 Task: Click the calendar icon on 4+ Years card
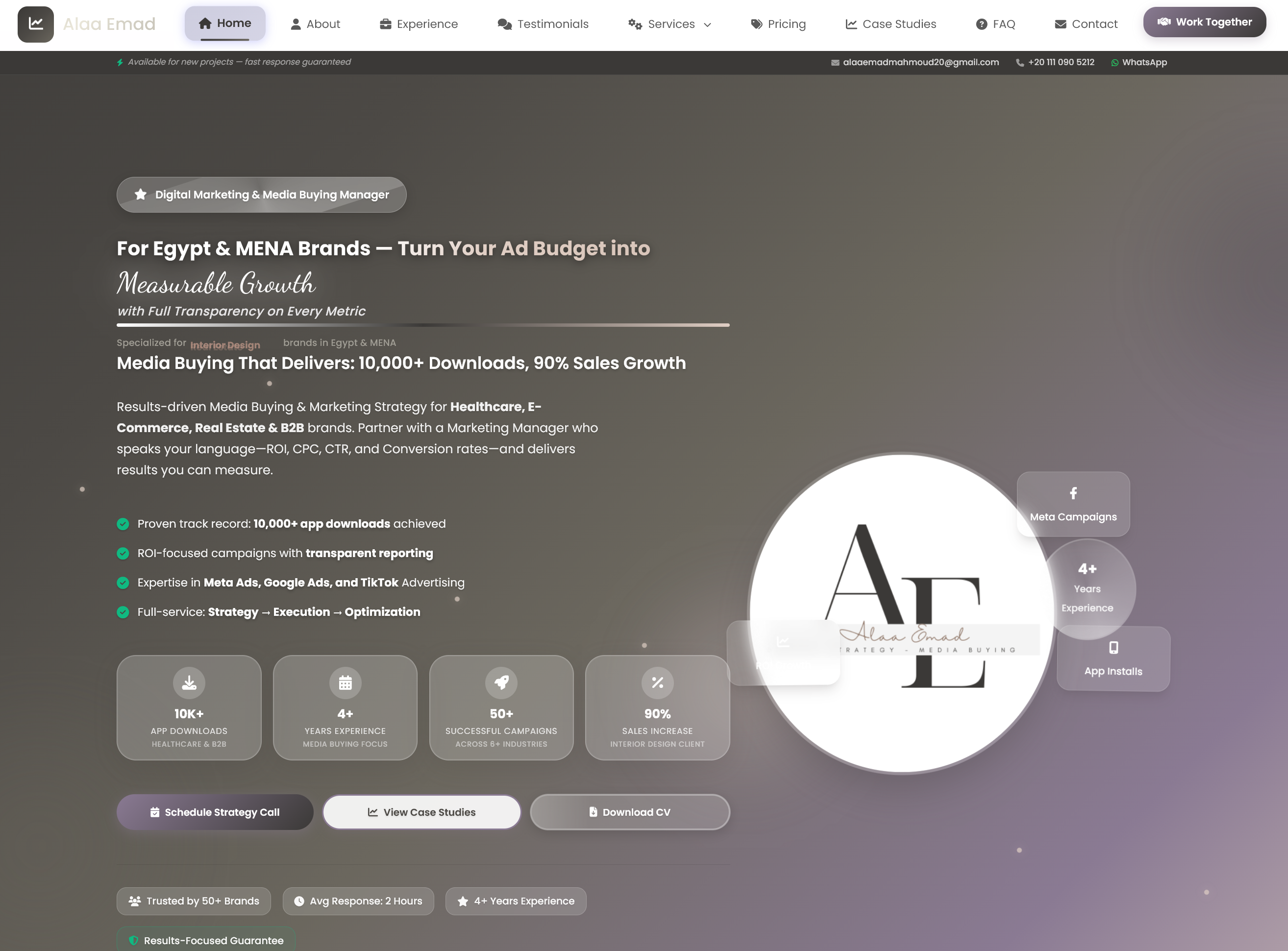345,683
